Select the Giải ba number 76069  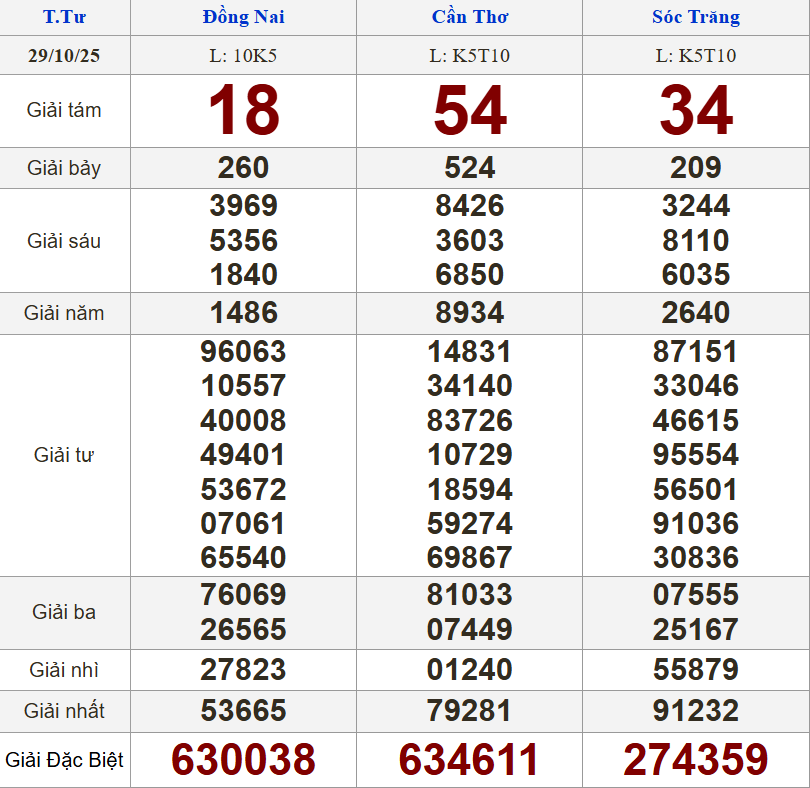coord(243,595)
